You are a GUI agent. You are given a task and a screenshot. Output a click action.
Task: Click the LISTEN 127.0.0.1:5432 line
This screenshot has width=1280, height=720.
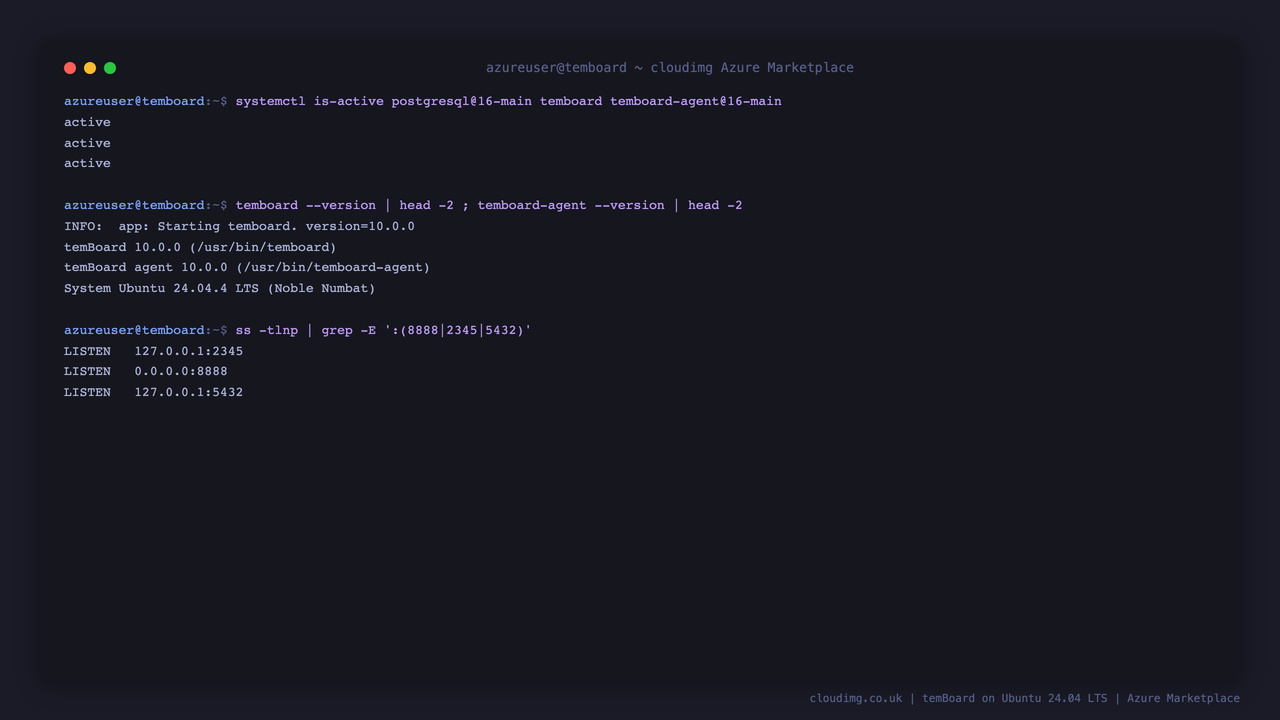coord(153,392)
